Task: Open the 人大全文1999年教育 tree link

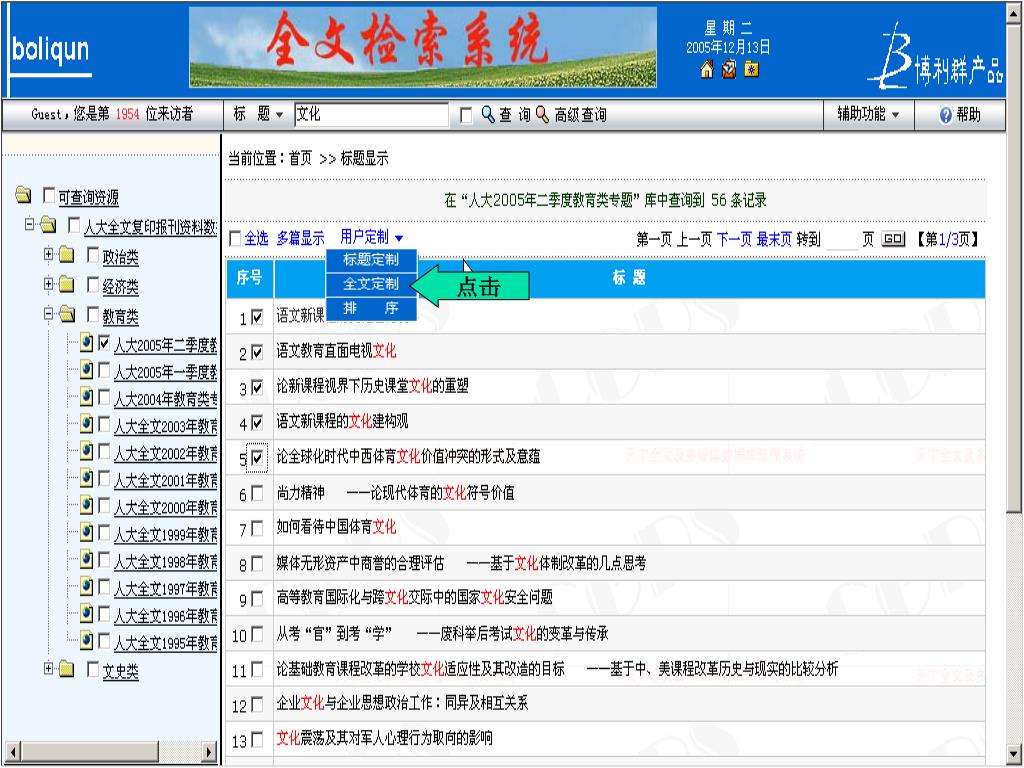Action: 166,535
